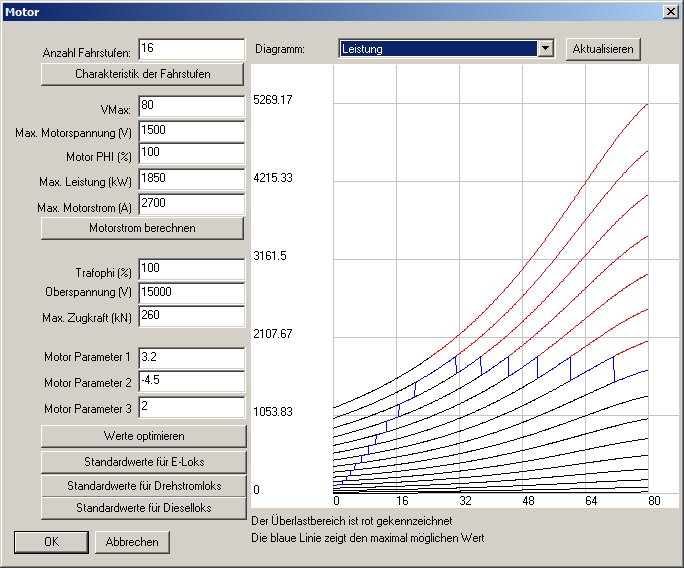Viewport: 684px width, 568px height.
Task: Click the blaue Linie explanation text
Action: point(368,538)
